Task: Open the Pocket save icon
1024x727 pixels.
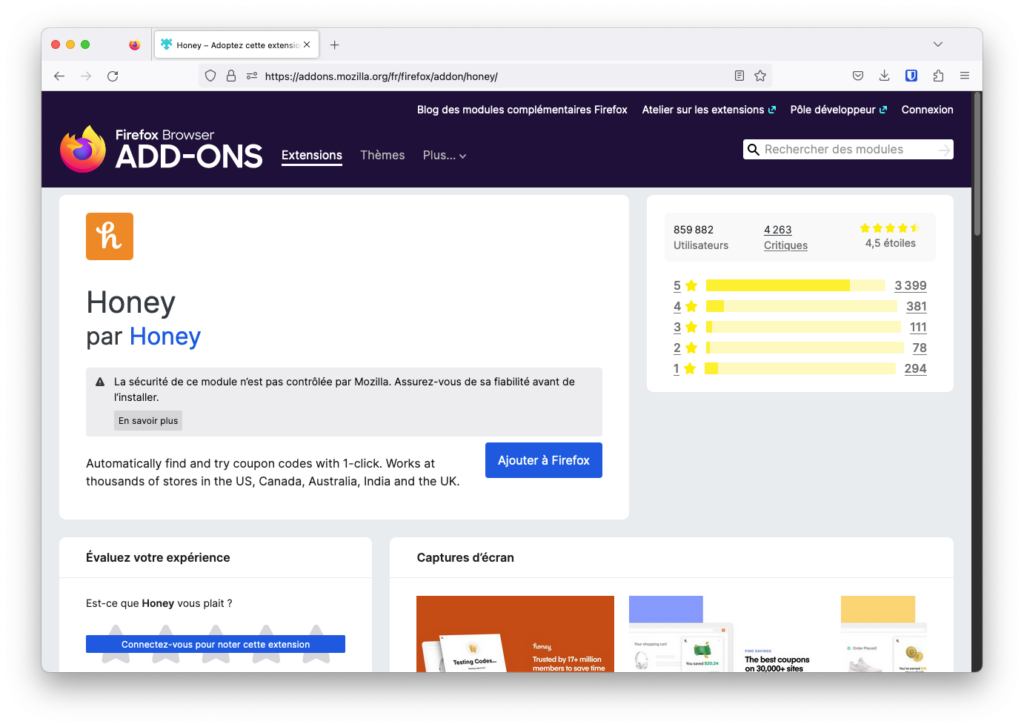Action: (858, 76)
